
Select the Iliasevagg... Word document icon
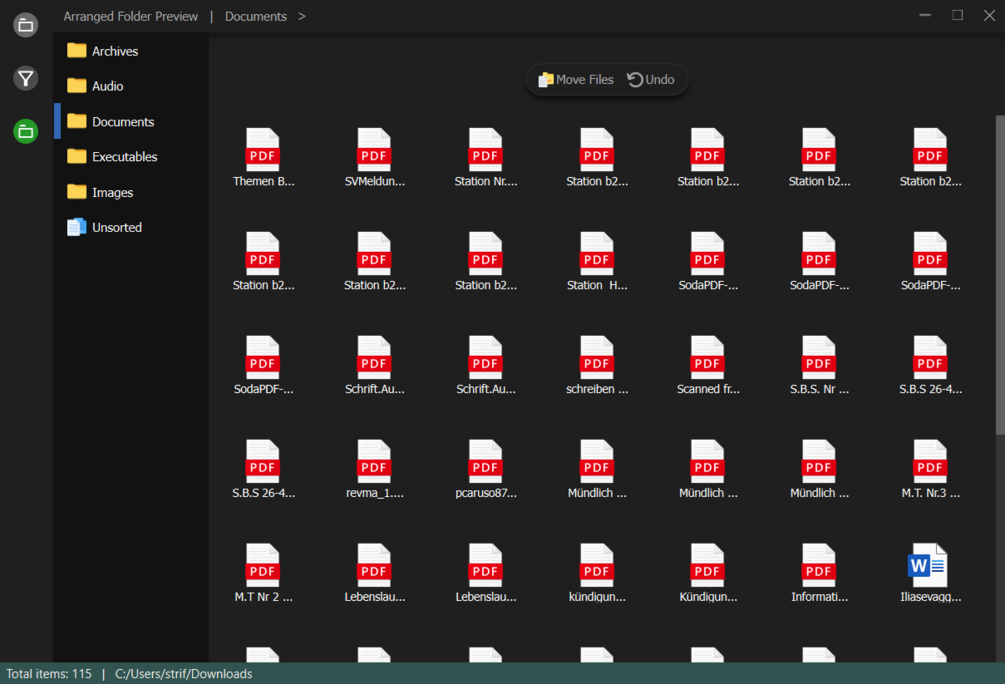click(929, 565)
